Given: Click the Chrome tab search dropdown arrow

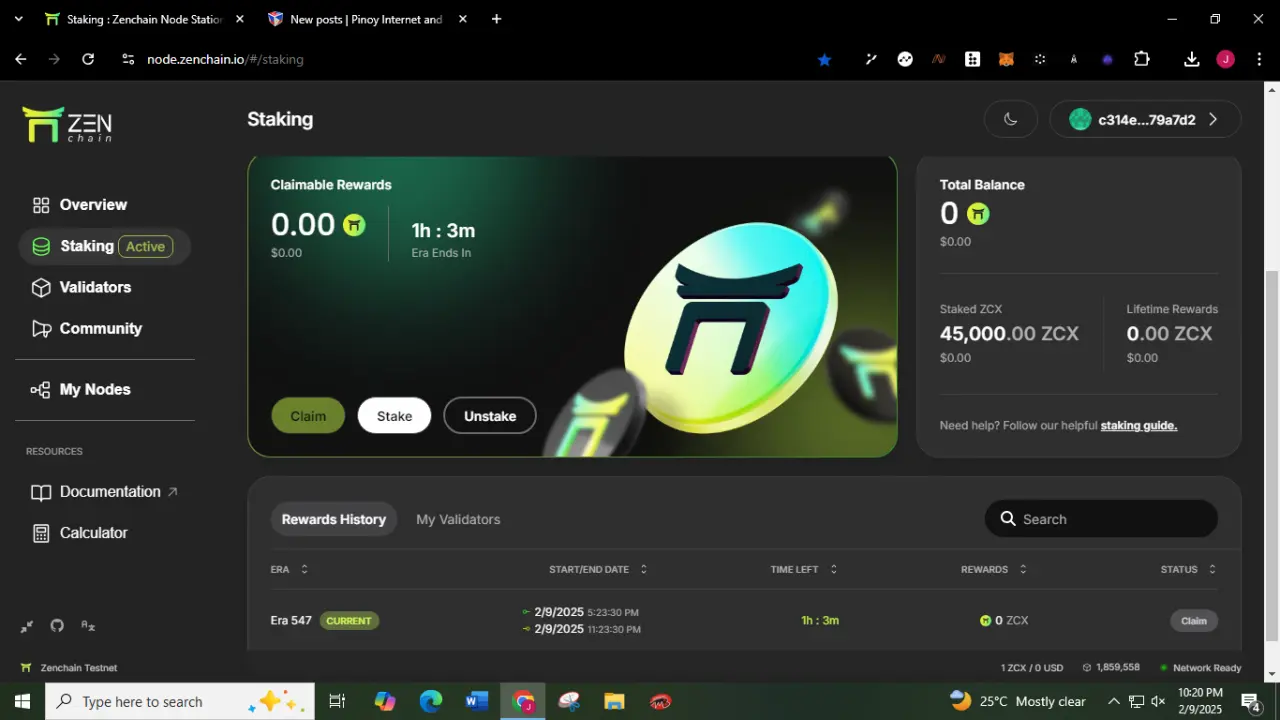Looking at the screenshot, I should click(x=18, y=19).
